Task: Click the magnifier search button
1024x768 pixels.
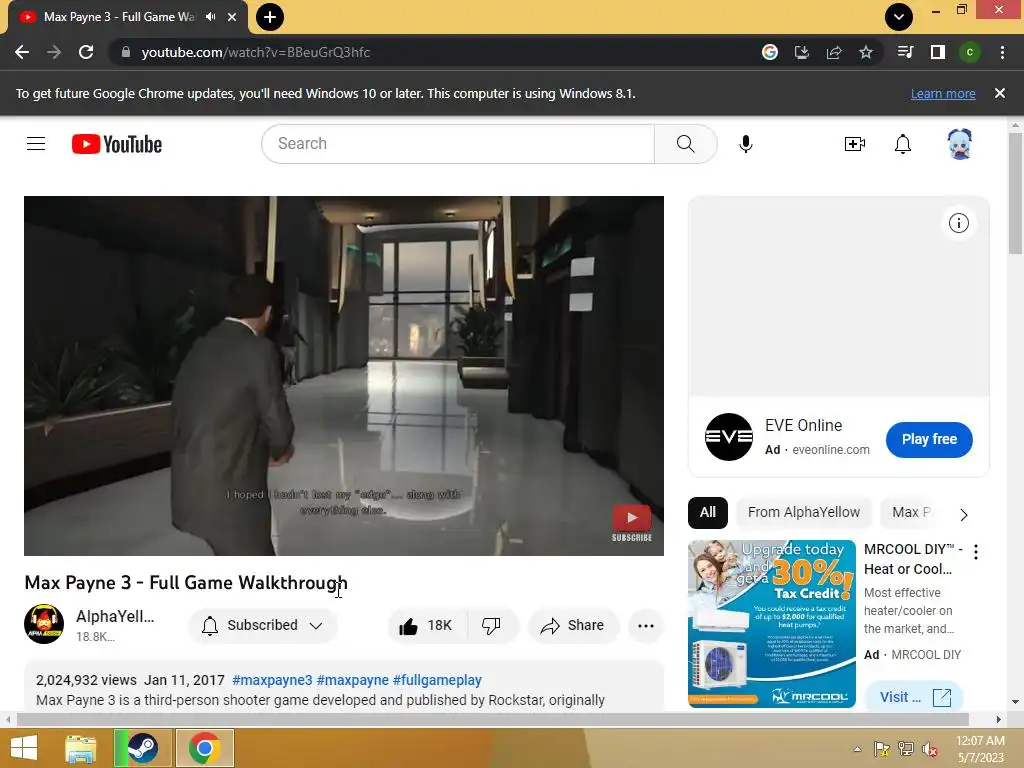Action: pos(686,144)
